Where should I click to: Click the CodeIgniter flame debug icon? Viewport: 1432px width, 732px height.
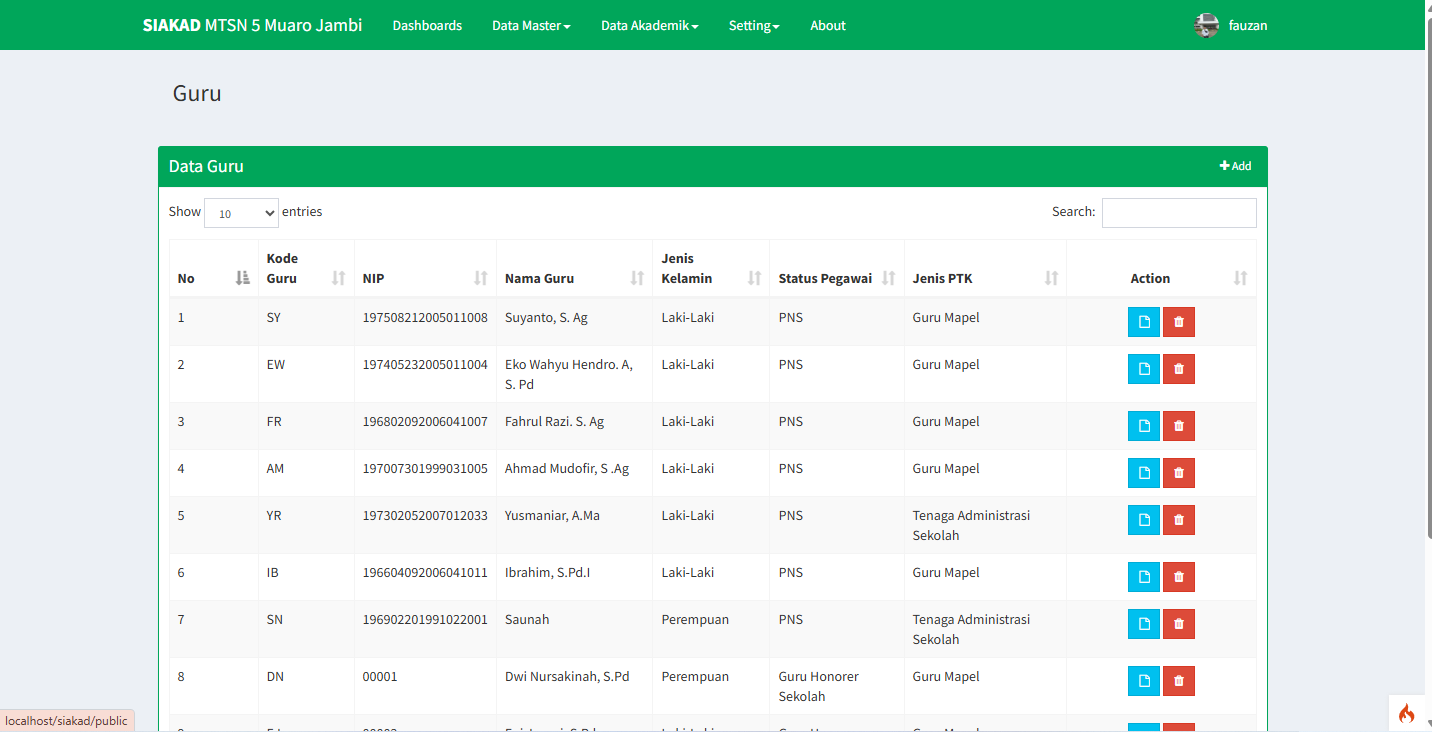1407,713
